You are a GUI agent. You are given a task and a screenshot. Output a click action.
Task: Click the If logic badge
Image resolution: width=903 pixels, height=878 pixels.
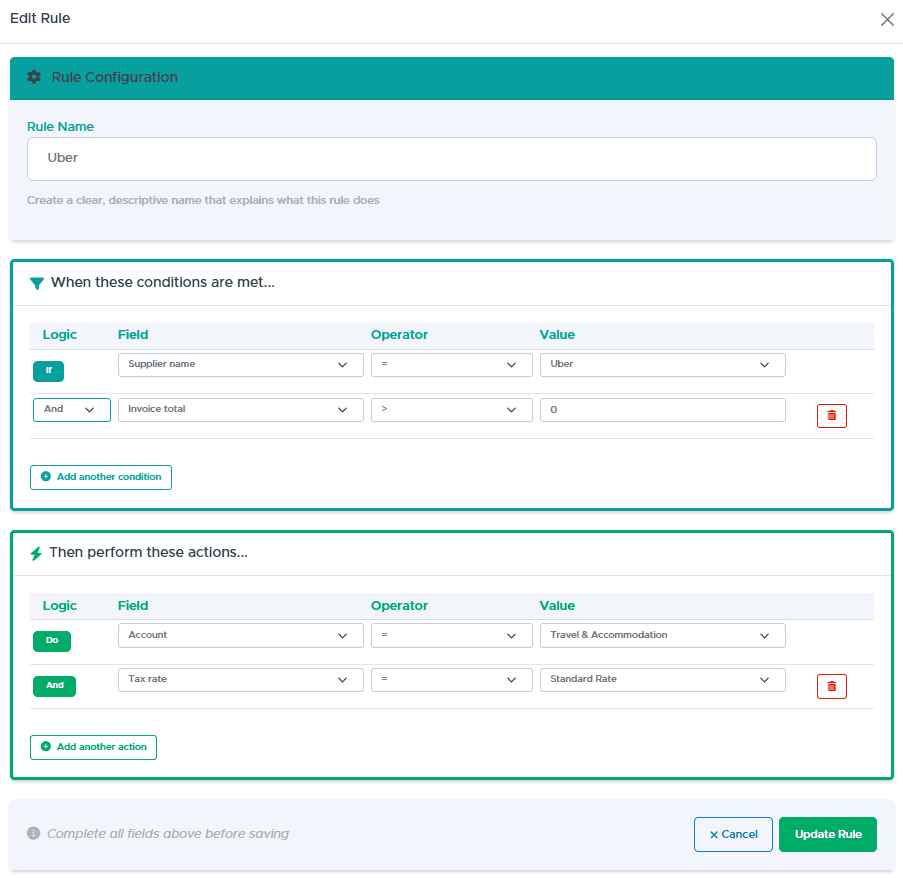pyautogui.click(x=48, y=370)
